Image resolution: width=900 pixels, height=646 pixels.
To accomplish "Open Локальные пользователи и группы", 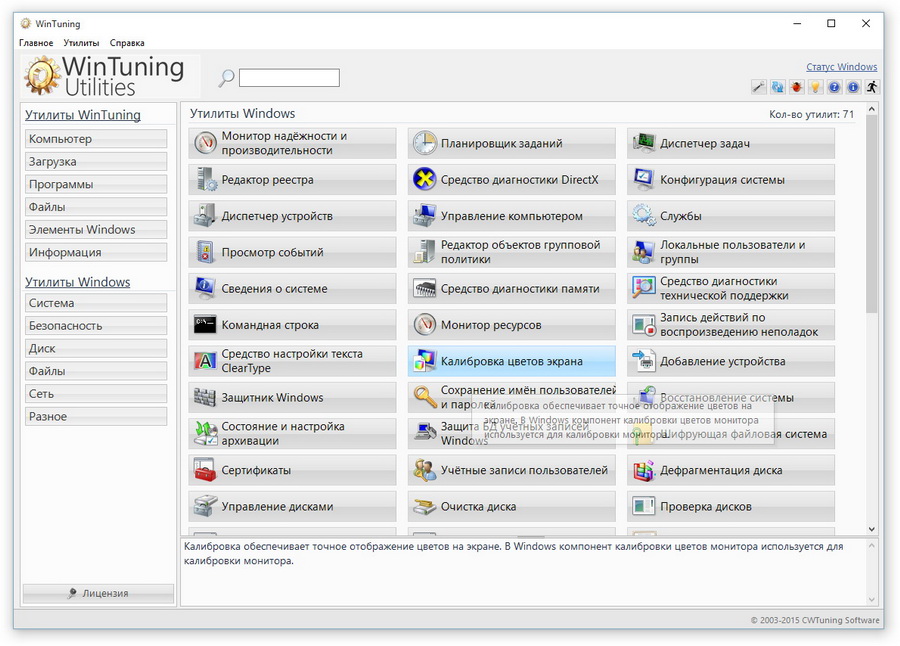I will 731,252.
